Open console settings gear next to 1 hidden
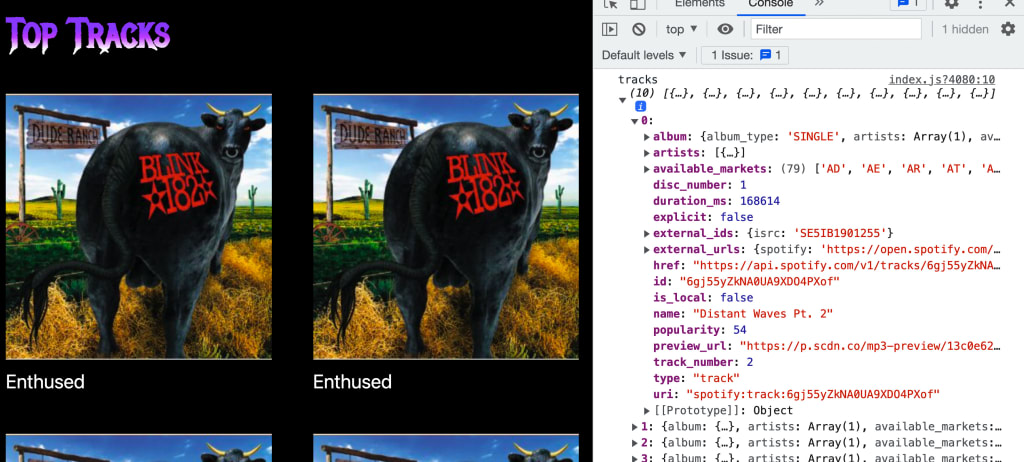This screenshot has height=462, width=1024. pyautogui.click(x=1008, y=29)
